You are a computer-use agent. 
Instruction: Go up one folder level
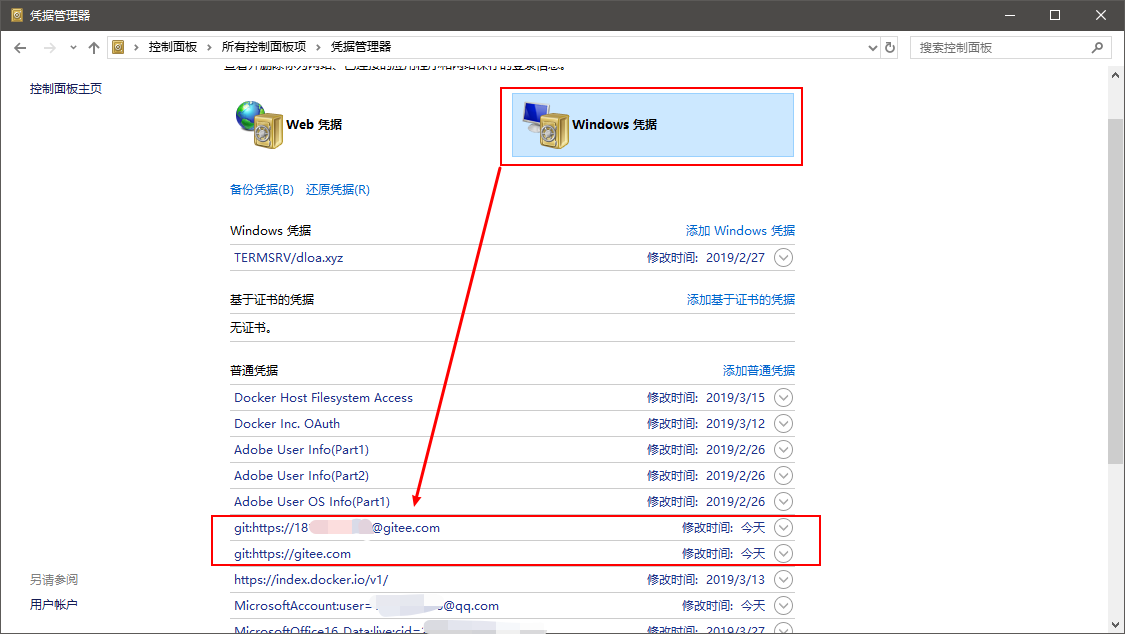pyautogui.click(x=94, y=47)
